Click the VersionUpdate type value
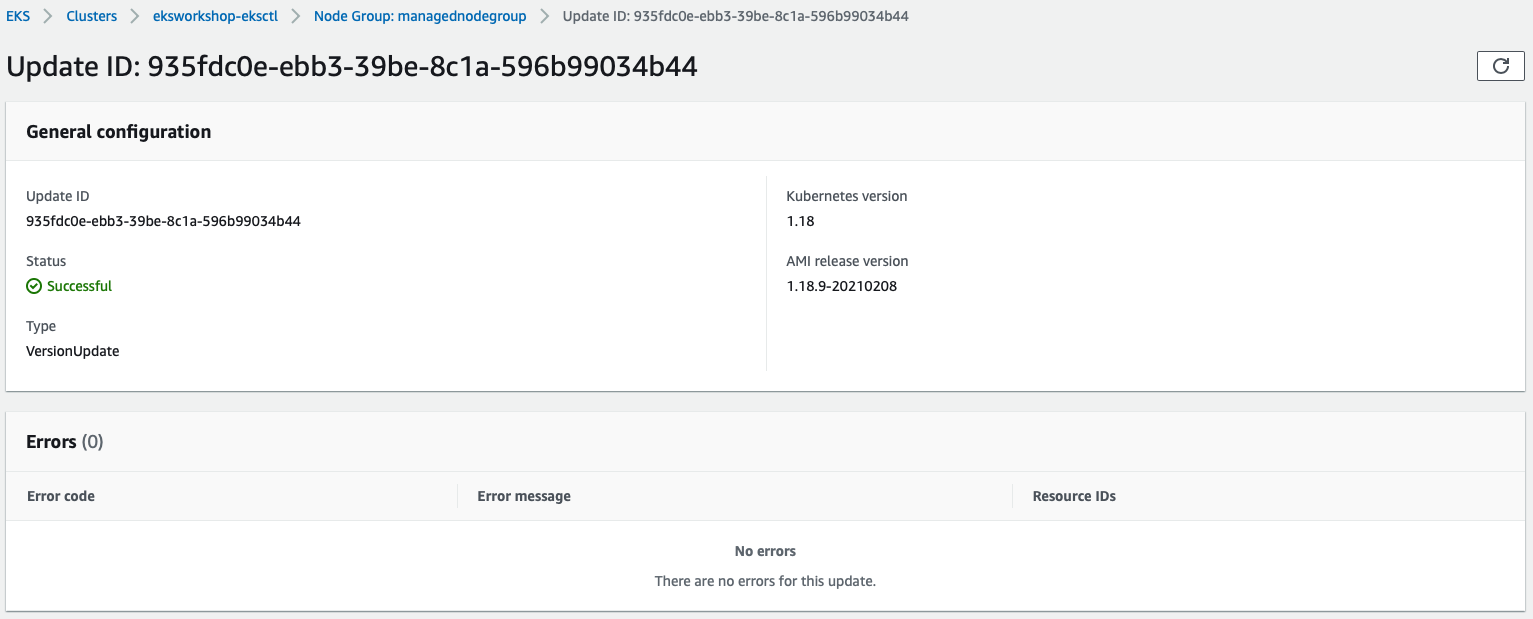1533x619 pixels. click(x=73, y=351)
